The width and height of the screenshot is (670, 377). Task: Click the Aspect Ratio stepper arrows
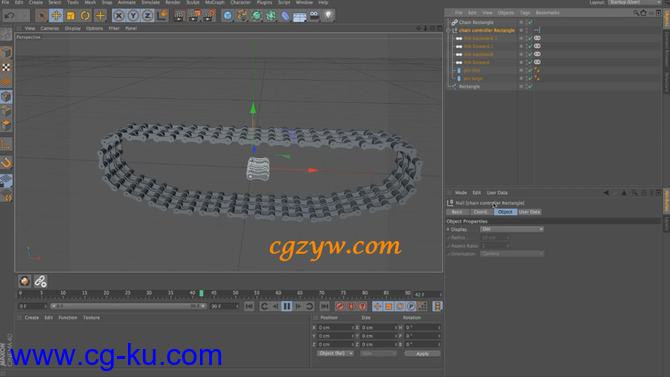click(x=508, y=246)
